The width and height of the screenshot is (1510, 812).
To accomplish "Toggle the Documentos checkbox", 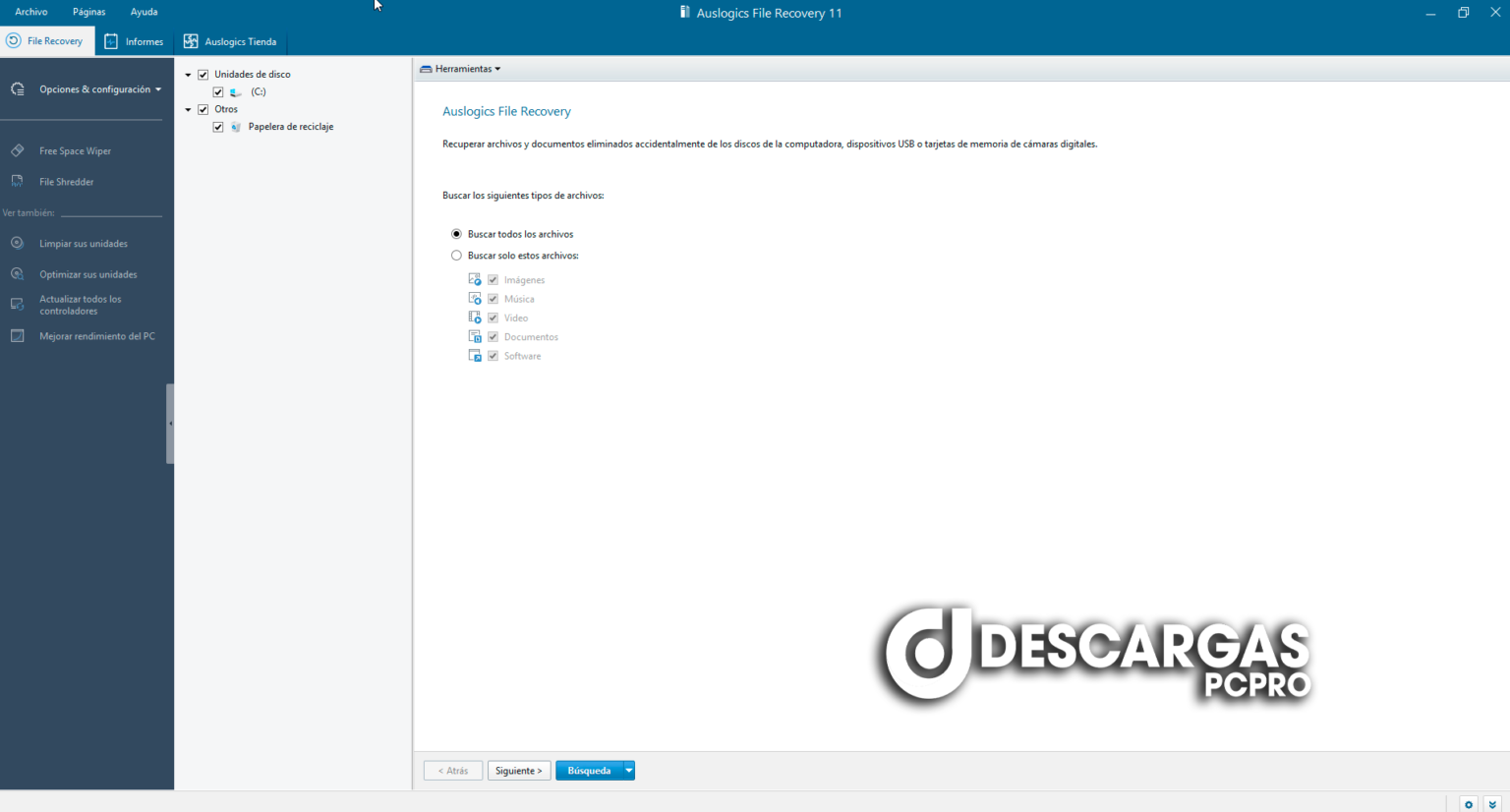I will [494, 337].
